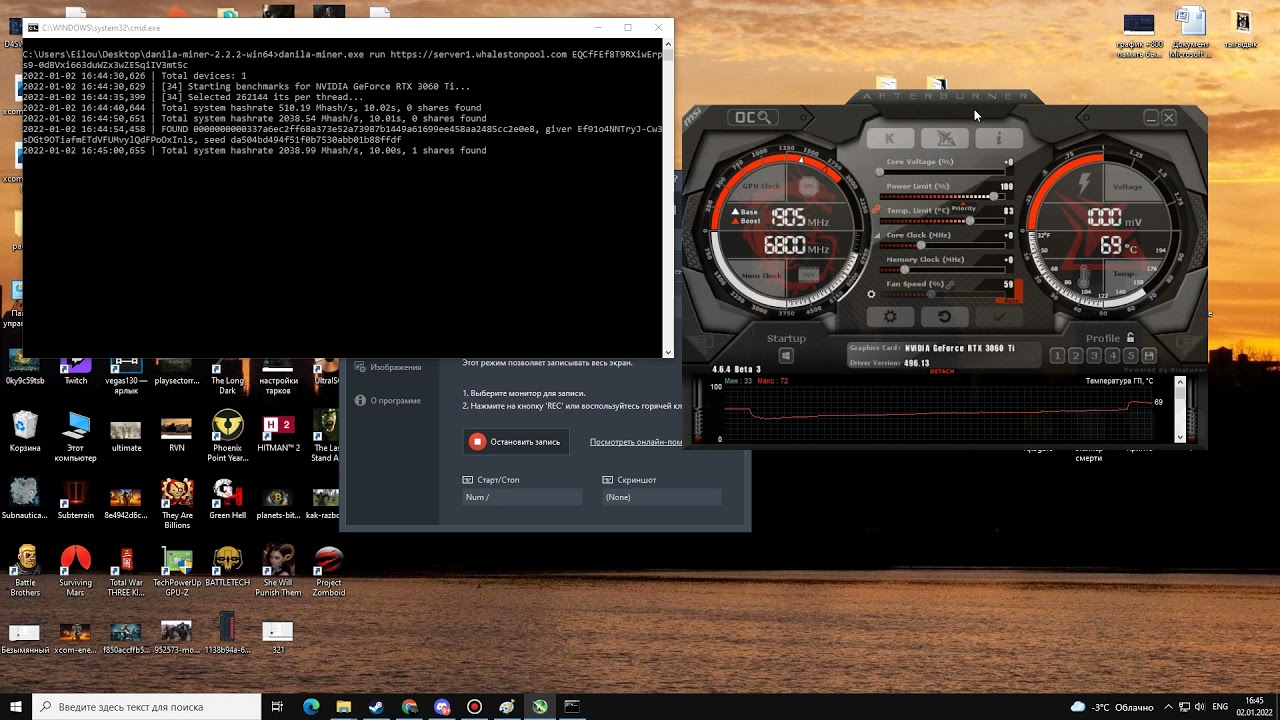This screenshot has width=1280, height=720.
Task: Open Microsoft Edge from the taskbar
Action: click(311, 707)
